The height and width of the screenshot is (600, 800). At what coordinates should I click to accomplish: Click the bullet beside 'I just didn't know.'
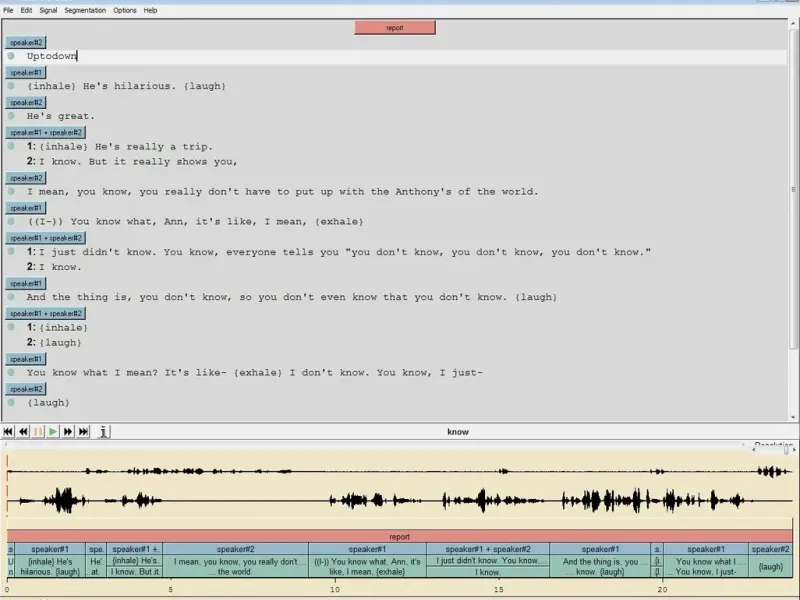coord(11,252)
